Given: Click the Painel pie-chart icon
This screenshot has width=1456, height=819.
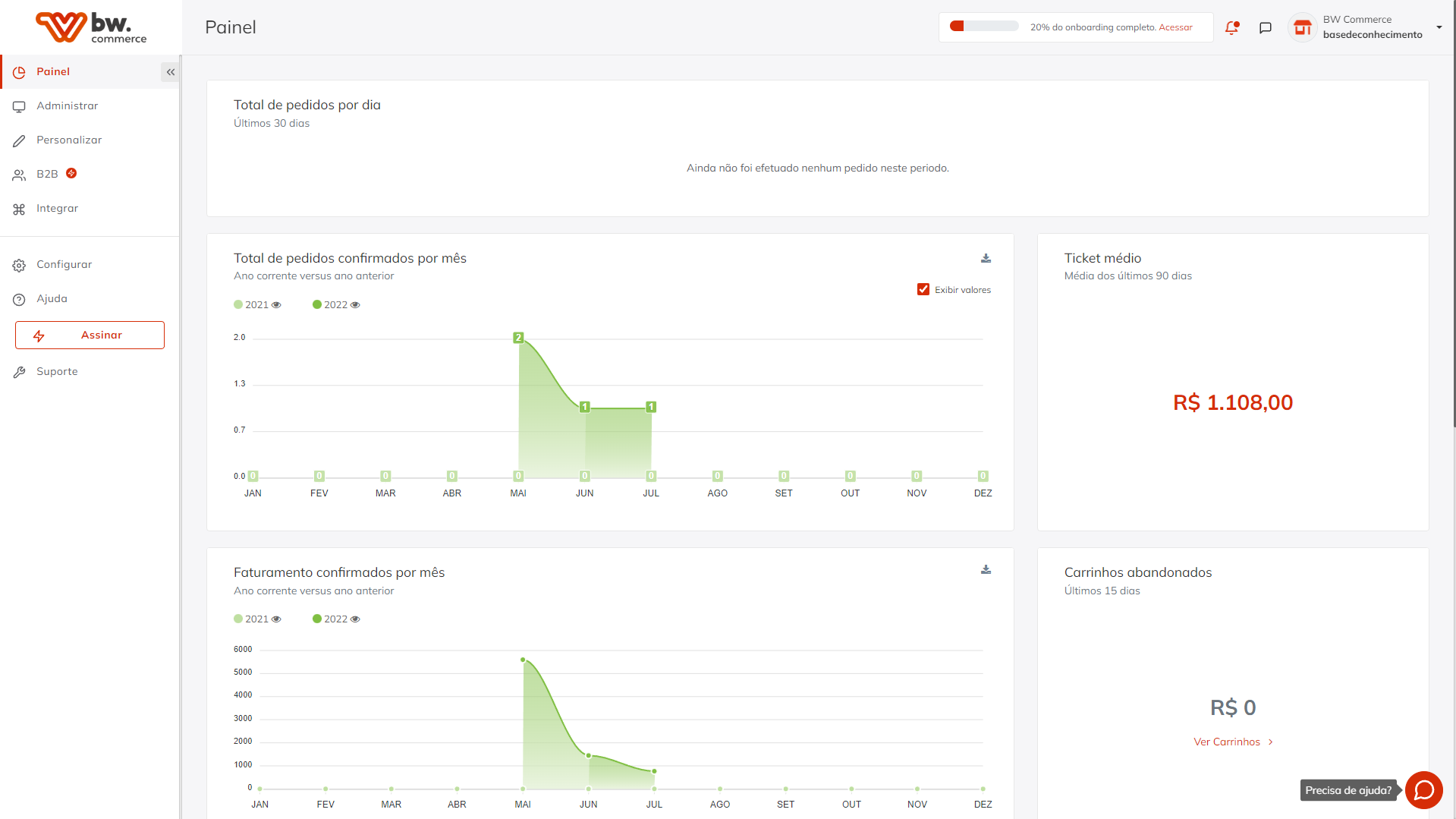Looking at the screenshot, I should [19, 72].
